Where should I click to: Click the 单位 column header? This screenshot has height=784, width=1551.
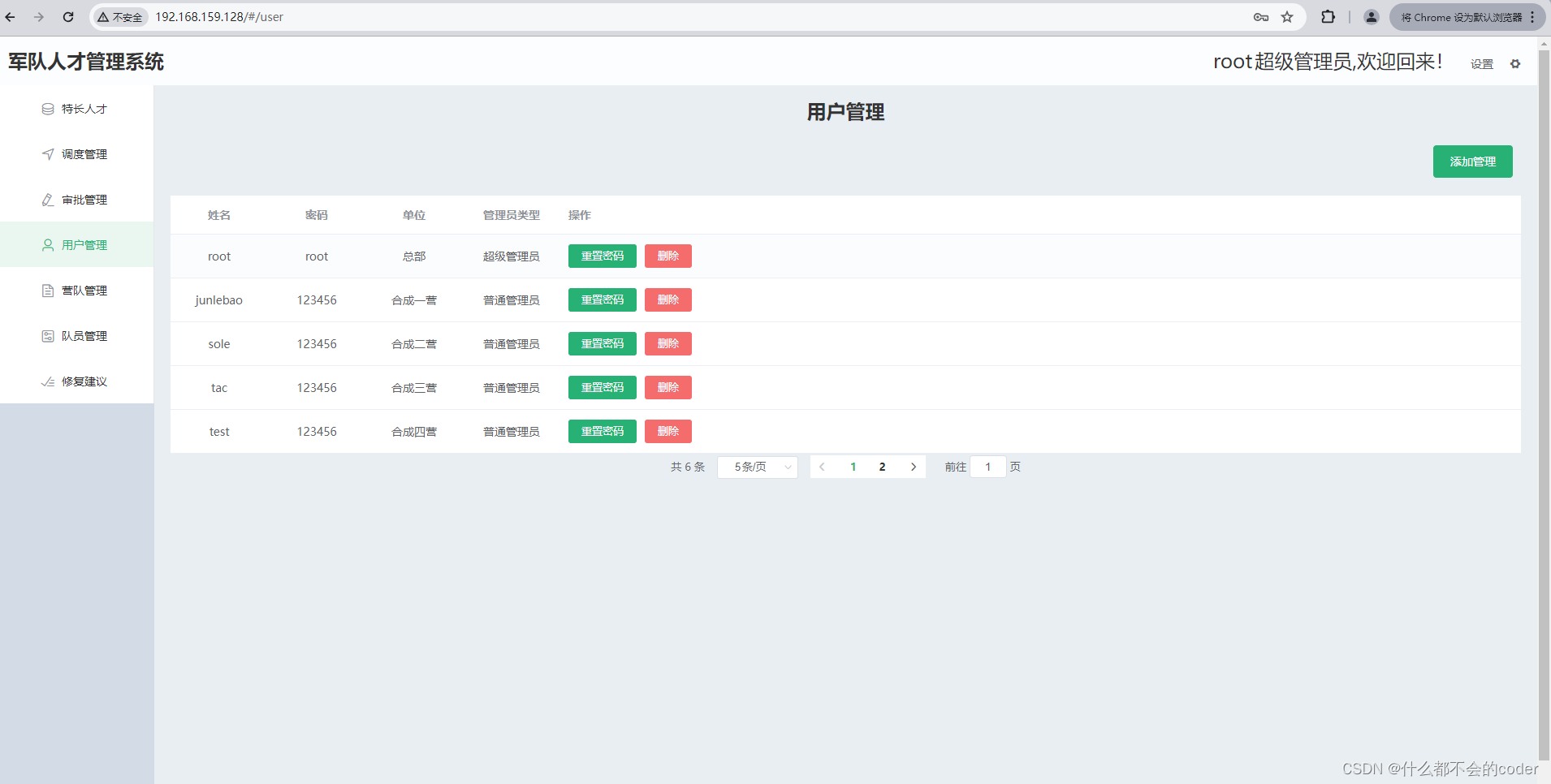414,215
